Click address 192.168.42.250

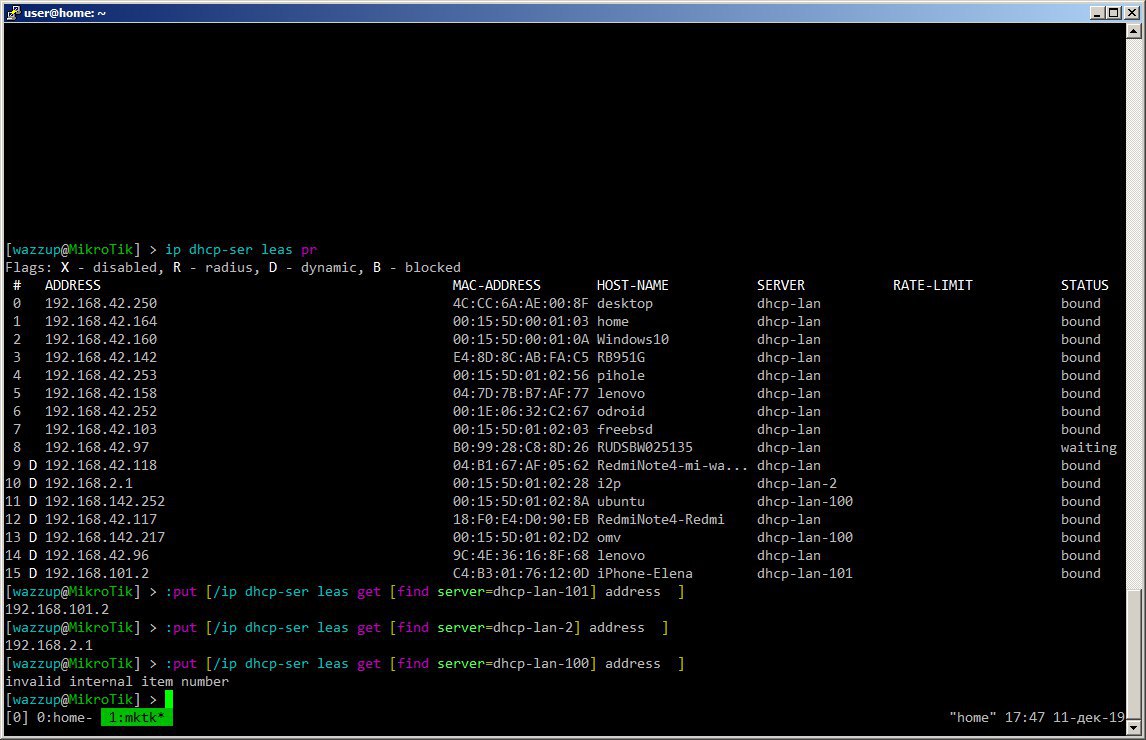click(101, 303)
